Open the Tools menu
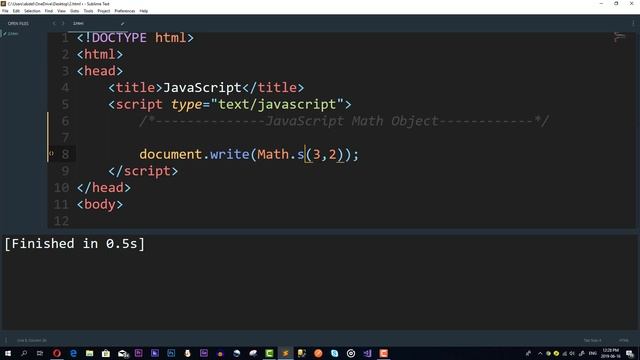 pyautogui.click(x=88, y=11)
